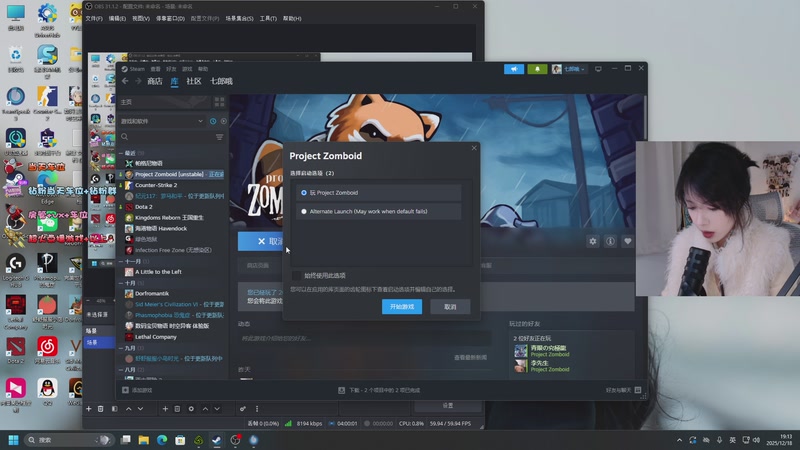Click the recent activity clock icon
This screenshot has width=800, height=450.
[x=213, y=121]
